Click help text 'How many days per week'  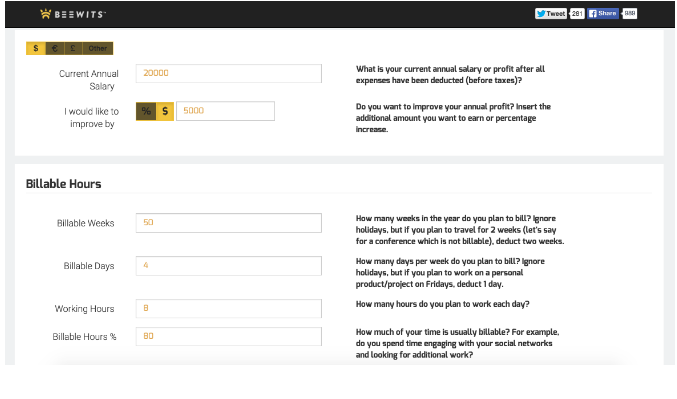450,272
